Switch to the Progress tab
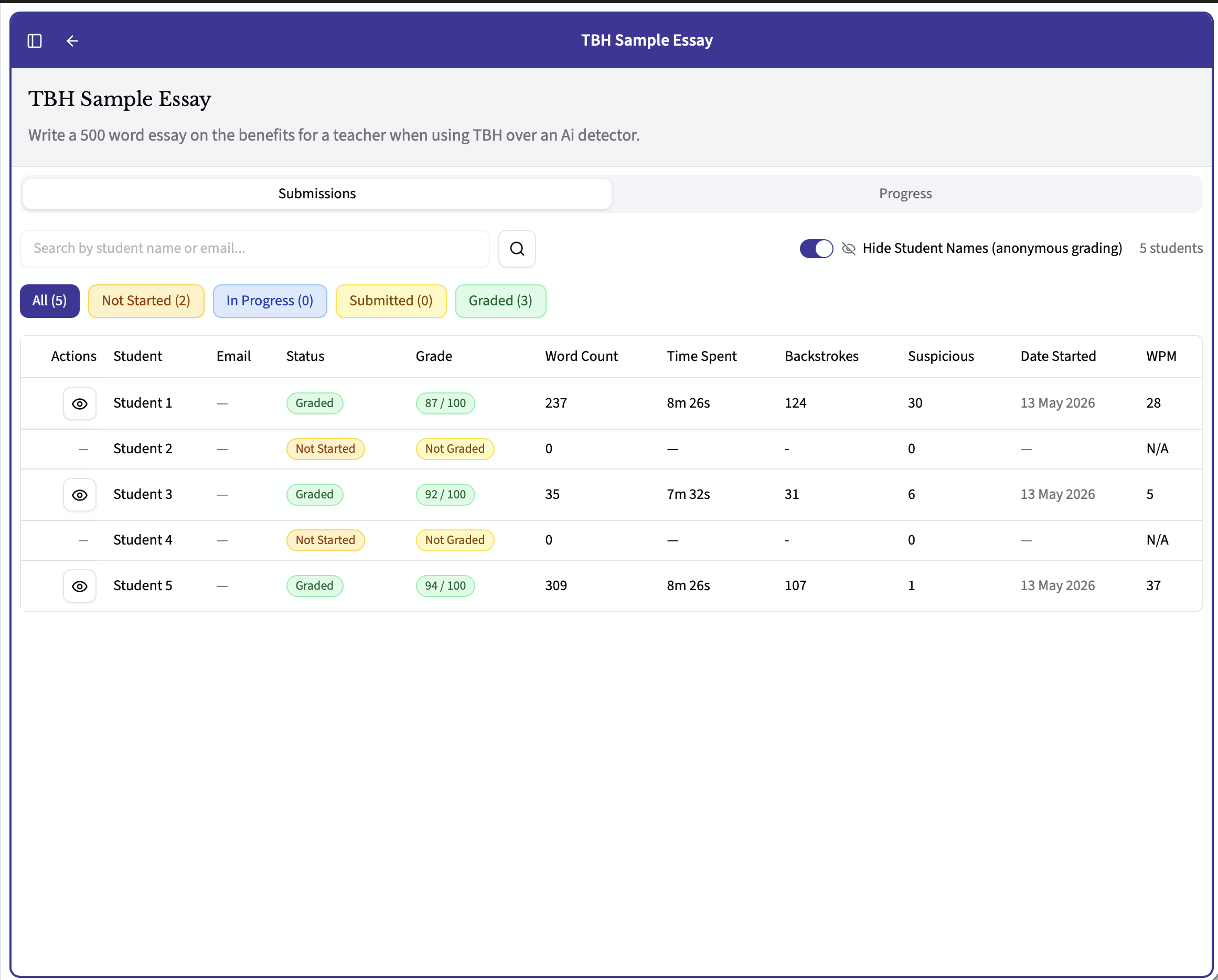The image size is (1218, 980). point(905,194)
